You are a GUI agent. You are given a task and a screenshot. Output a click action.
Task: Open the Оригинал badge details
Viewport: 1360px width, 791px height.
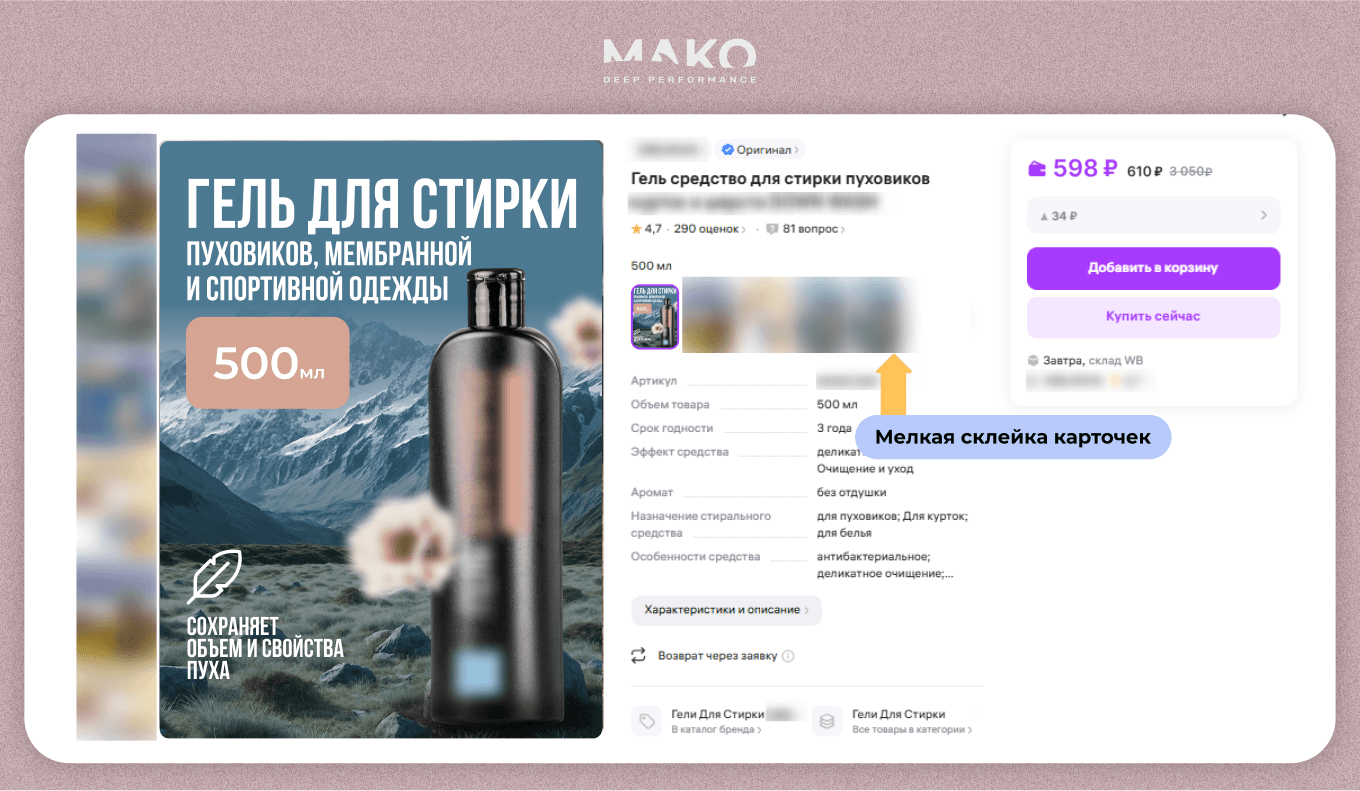tap(759, 150)
